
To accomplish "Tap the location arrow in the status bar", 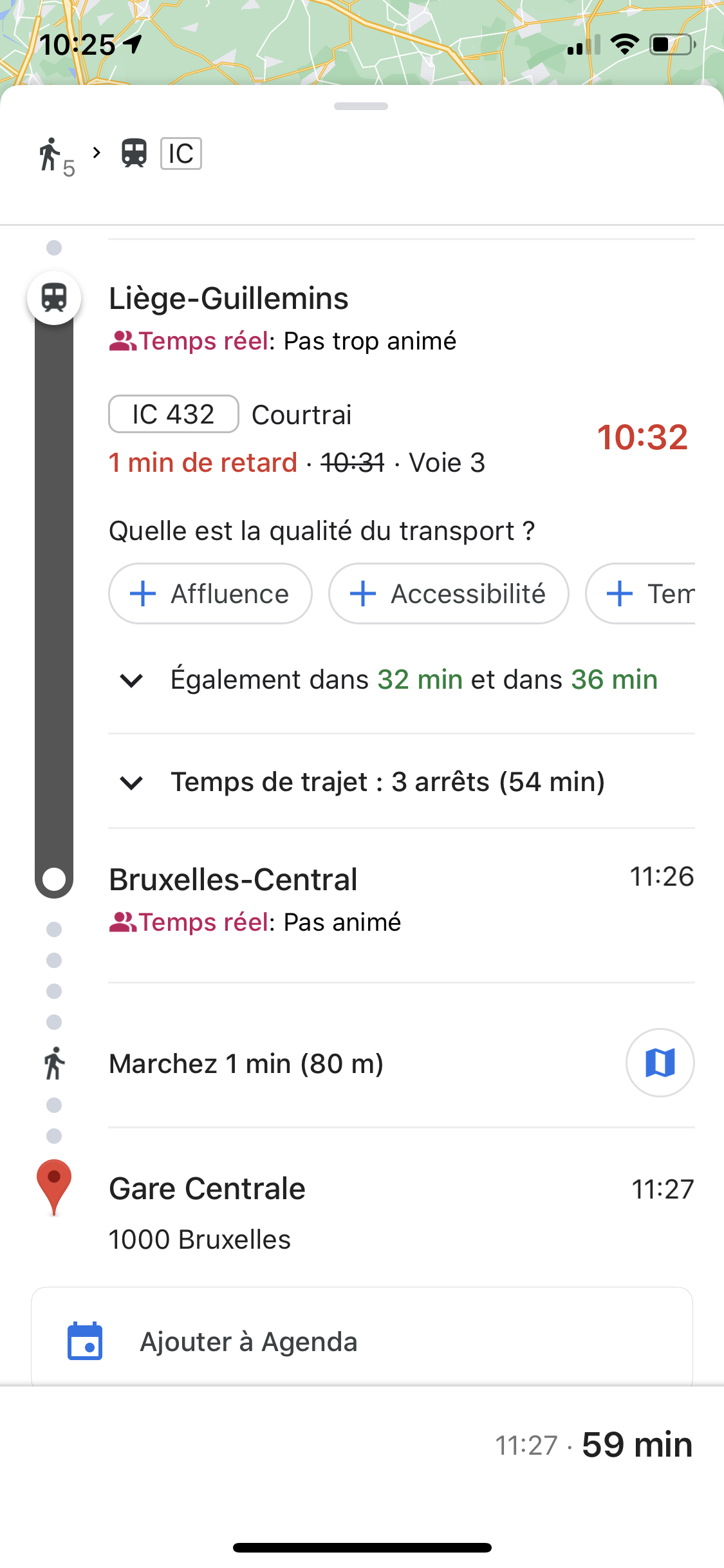I will coord(133,44).
